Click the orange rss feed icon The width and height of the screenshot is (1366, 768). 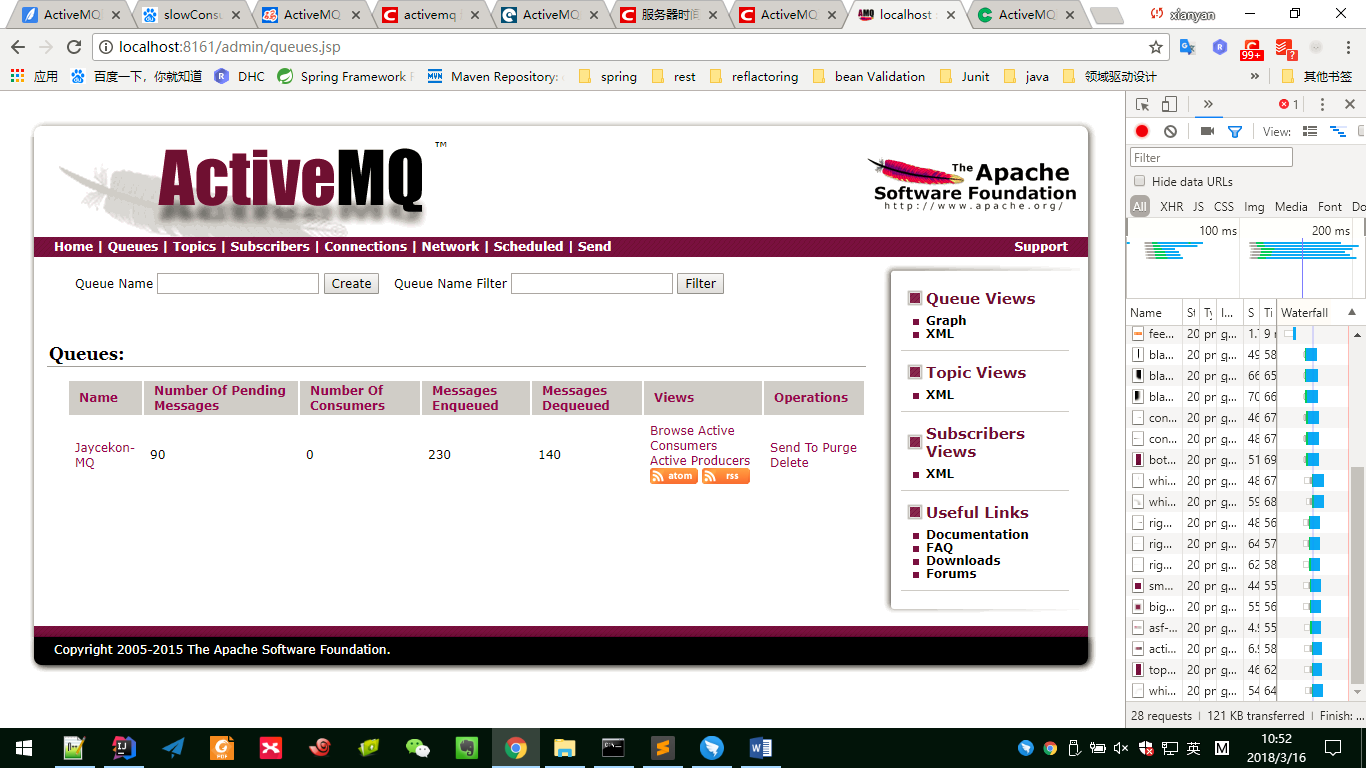(726, 476)
